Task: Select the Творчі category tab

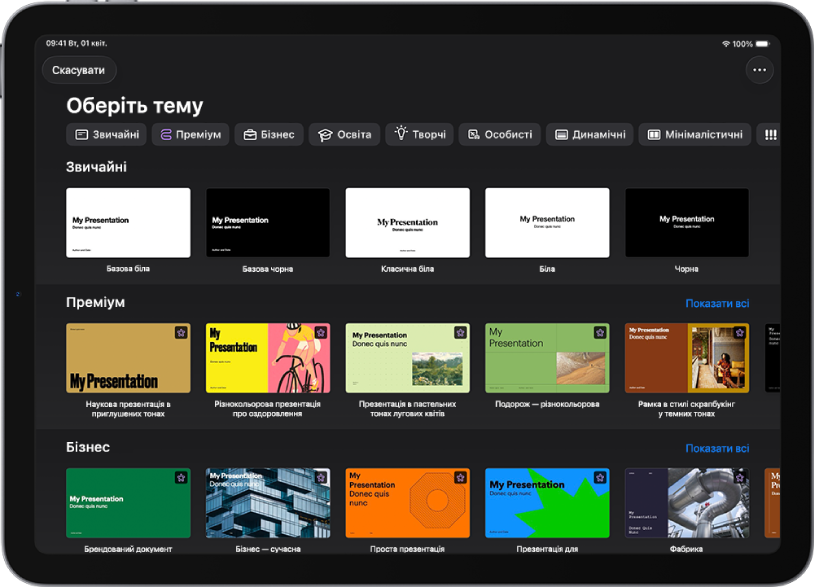Action: coord(419,135)
